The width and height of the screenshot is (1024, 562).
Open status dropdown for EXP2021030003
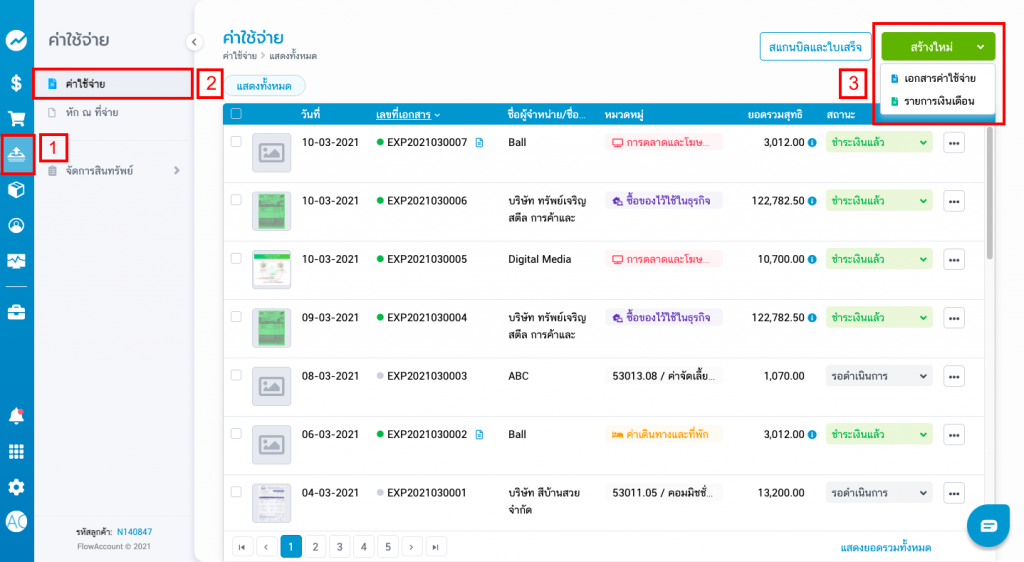[879, 376]
